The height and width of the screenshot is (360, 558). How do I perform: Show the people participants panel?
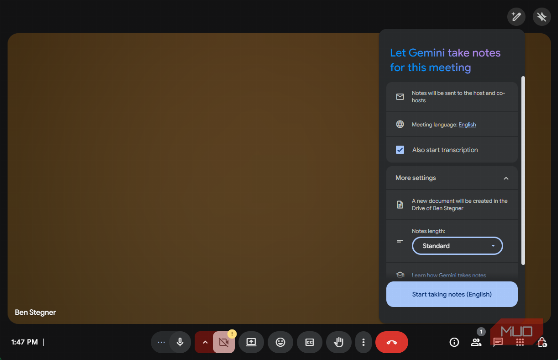(x=476, y=342)
